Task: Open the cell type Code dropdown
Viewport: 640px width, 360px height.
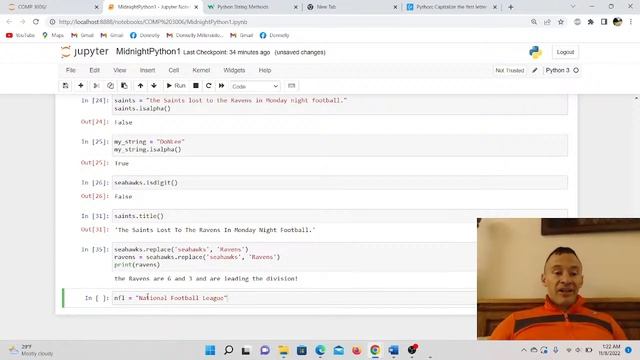Action: tap(255, 86)
